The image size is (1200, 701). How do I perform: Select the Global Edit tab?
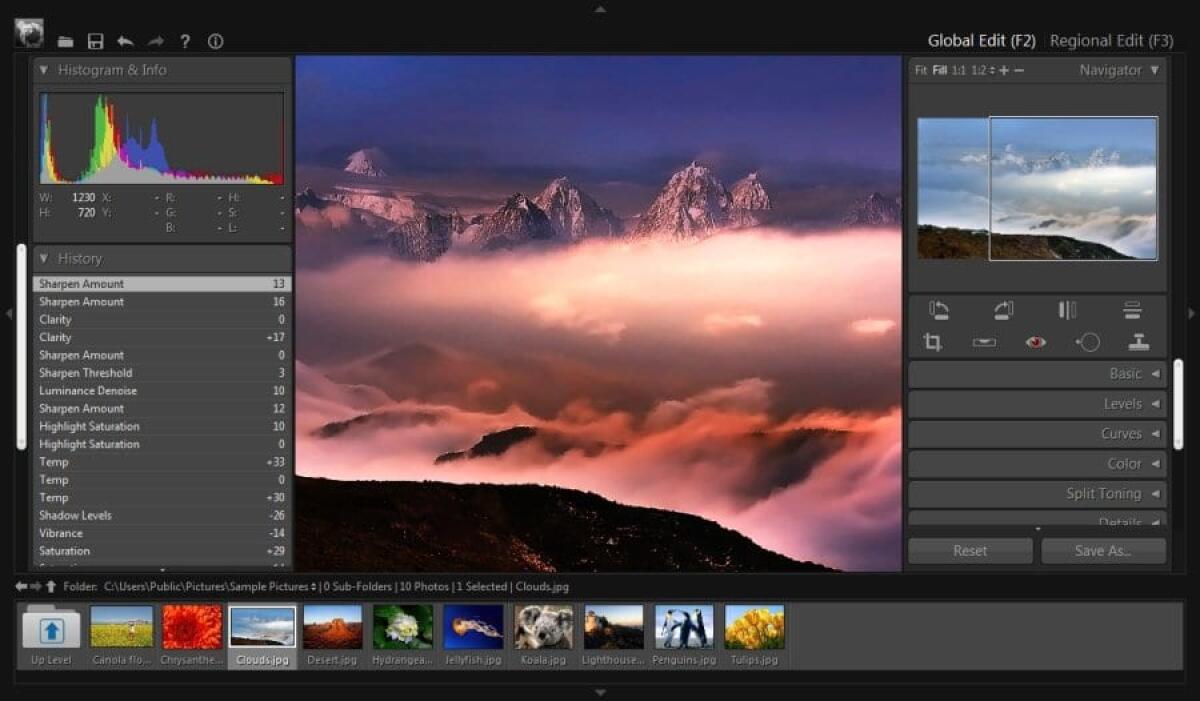[982, 40]
